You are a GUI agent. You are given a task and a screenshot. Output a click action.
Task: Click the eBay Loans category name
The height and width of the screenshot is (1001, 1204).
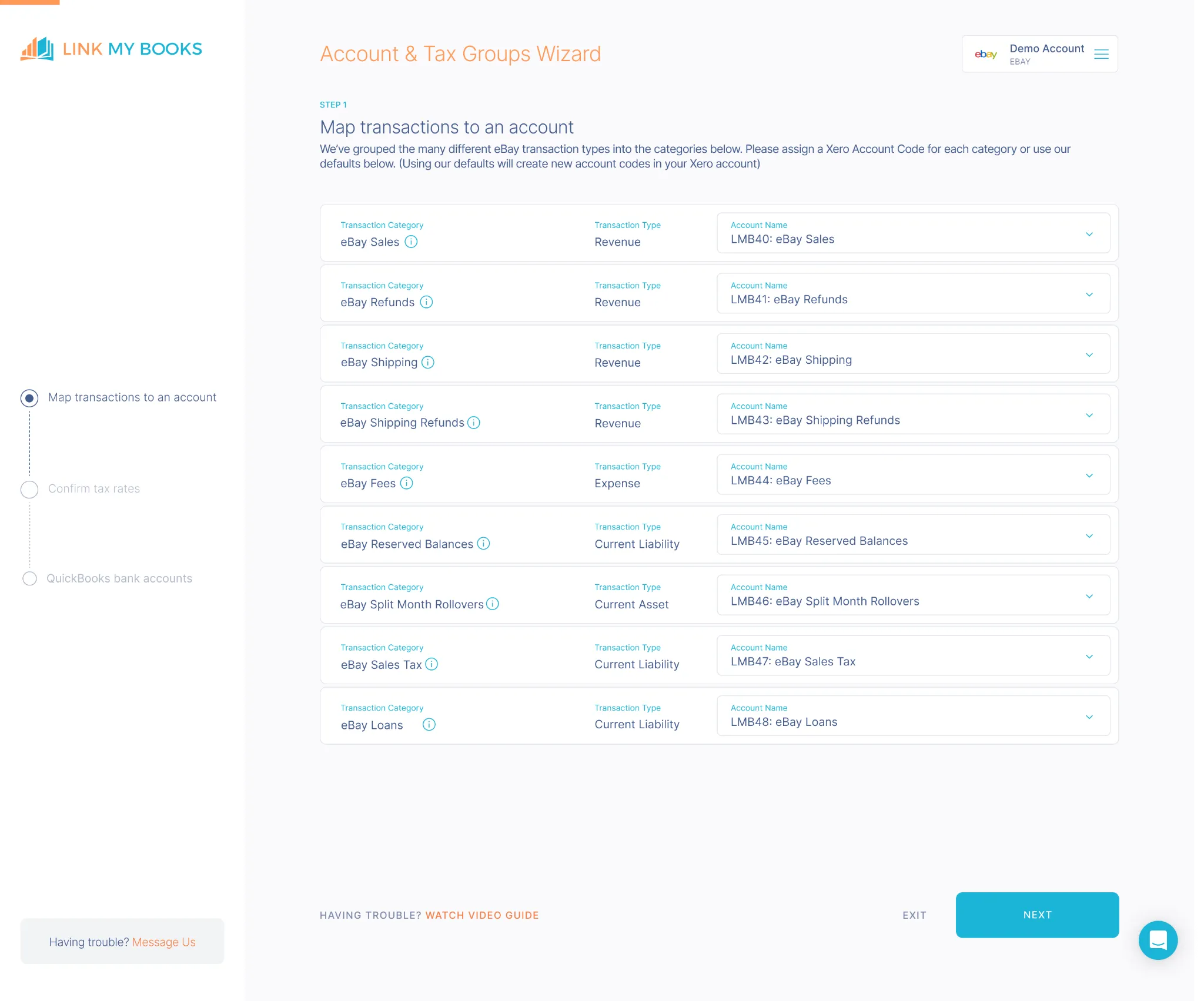click(x=372, y=725)
